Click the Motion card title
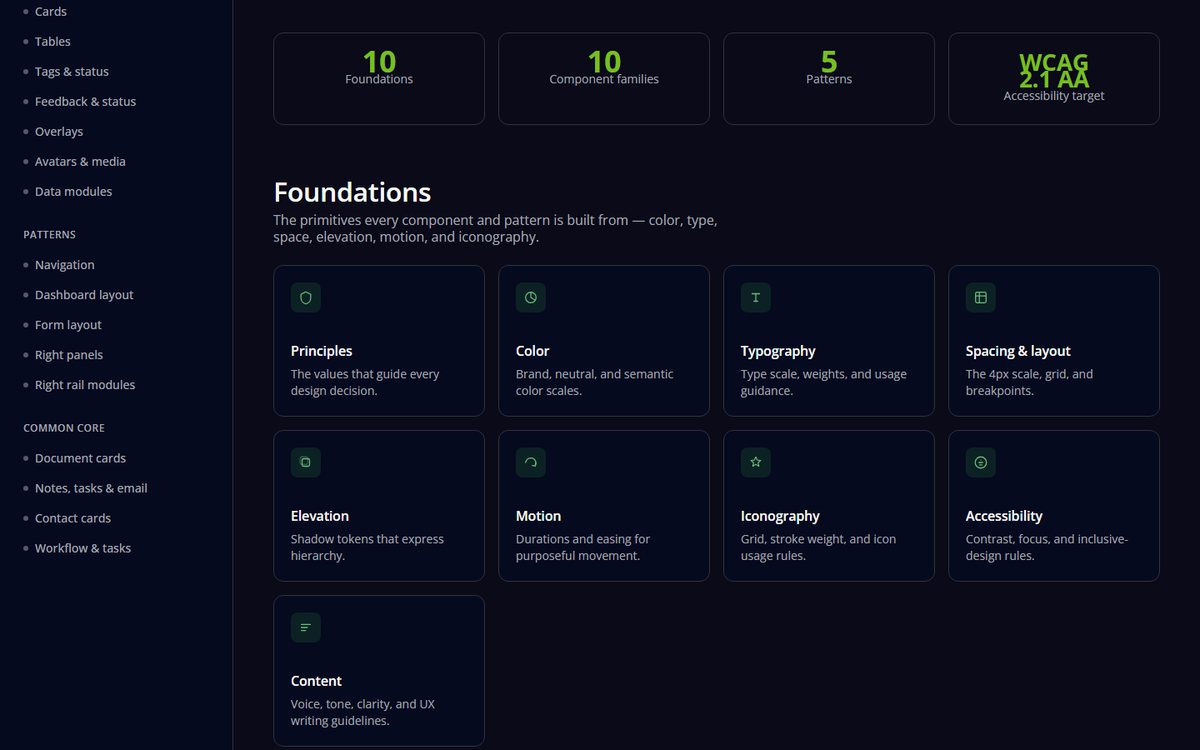Screen dimensions: 1200x750 point(538,516)
